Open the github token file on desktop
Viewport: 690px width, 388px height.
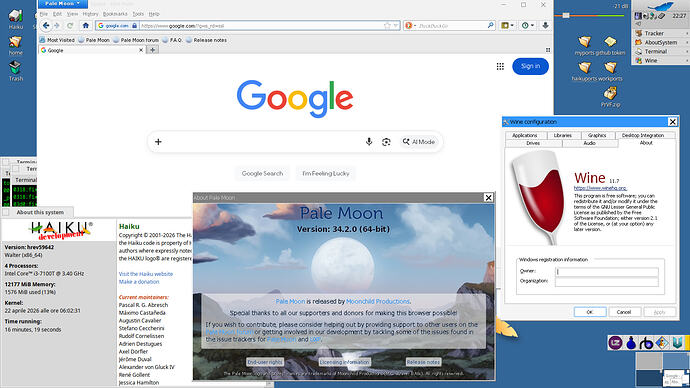[610, 45]
